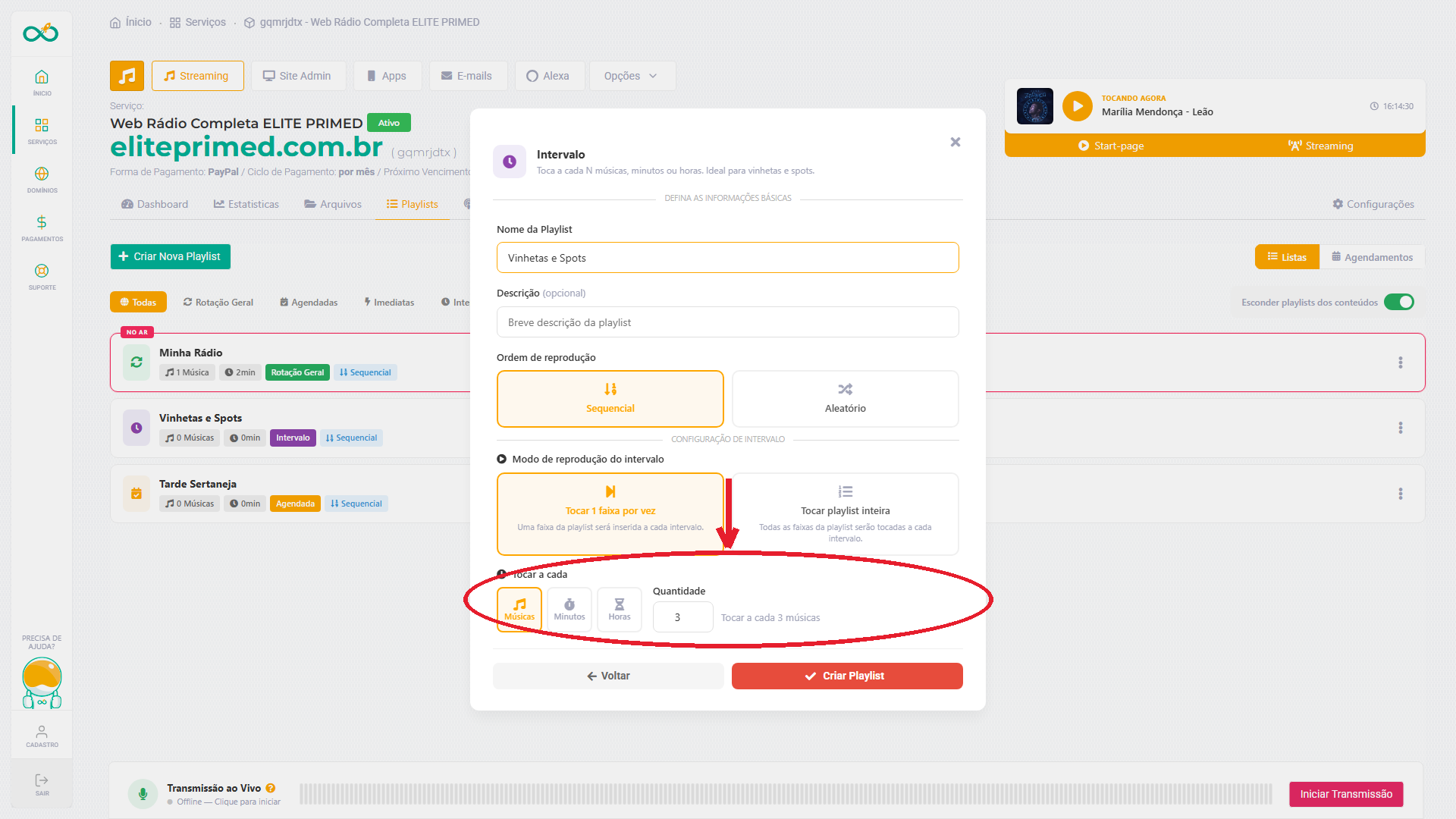
Task: Go to the Arquivos tab
Action: pyautogui.click(x=333, y=204)
